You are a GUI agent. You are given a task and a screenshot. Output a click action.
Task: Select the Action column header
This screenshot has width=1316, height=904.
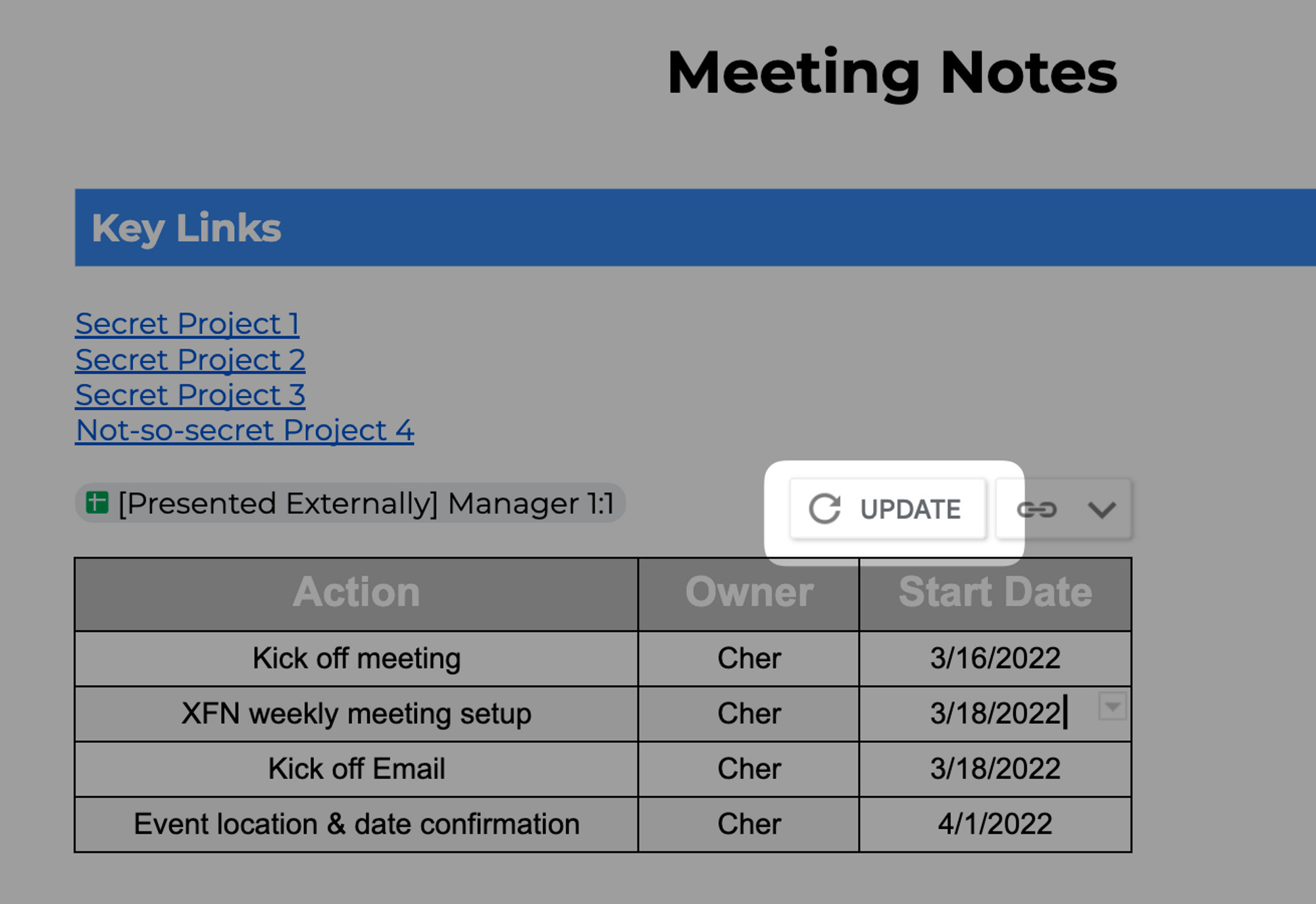(356, 594)
